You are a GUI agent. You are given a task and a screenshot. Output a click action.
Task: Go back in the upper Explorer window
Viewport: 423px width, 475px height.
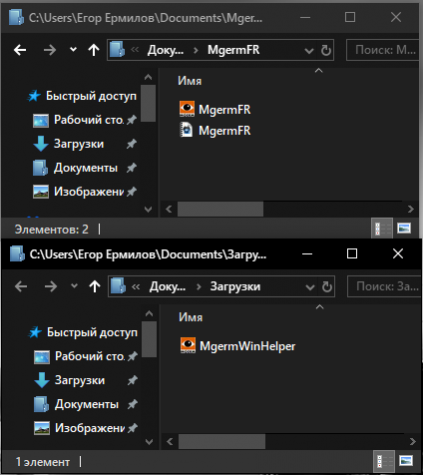tap(20, 50)
